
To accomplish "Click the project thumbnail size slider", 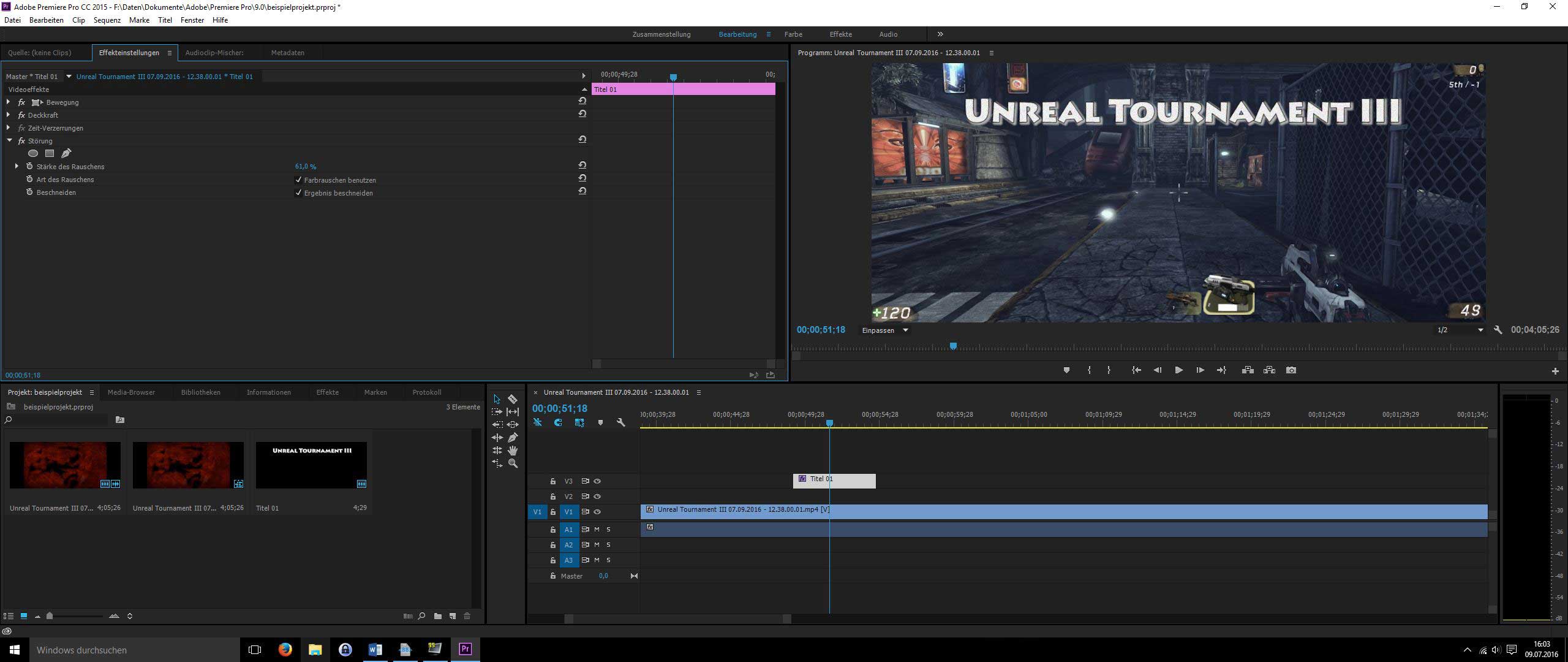I will click(50, 616).
